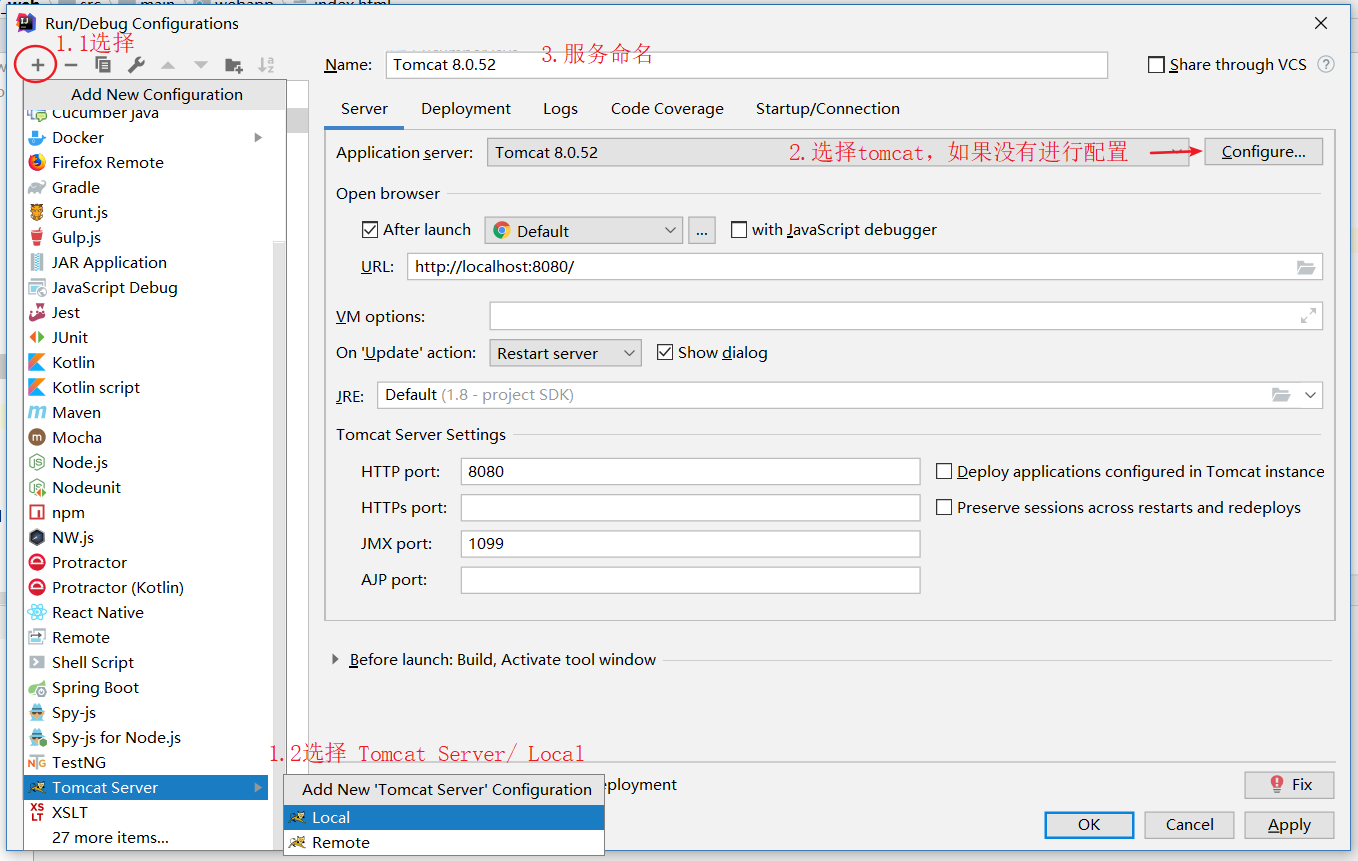This screenshot has width=1358, height=861.
Task: Open the Default browser dropdown
Action: tap(584, 230)
